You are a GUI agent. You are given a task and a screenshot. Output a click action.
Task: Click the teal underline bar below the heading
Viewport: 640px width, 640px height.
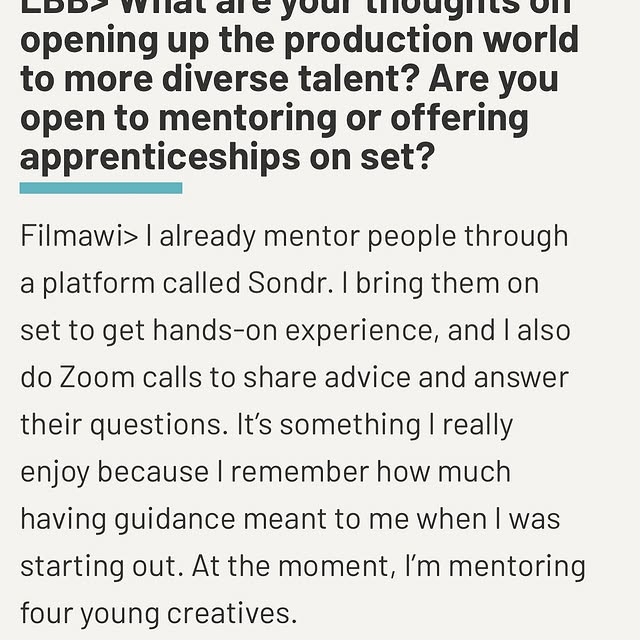click(101, 188)
